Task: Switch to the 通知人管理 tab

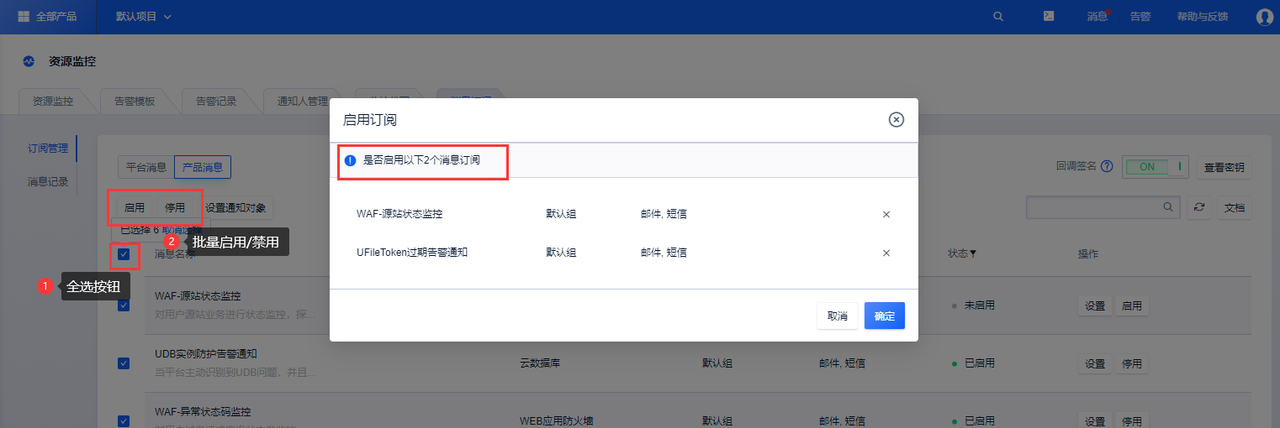Action: (x=303, y=100)
